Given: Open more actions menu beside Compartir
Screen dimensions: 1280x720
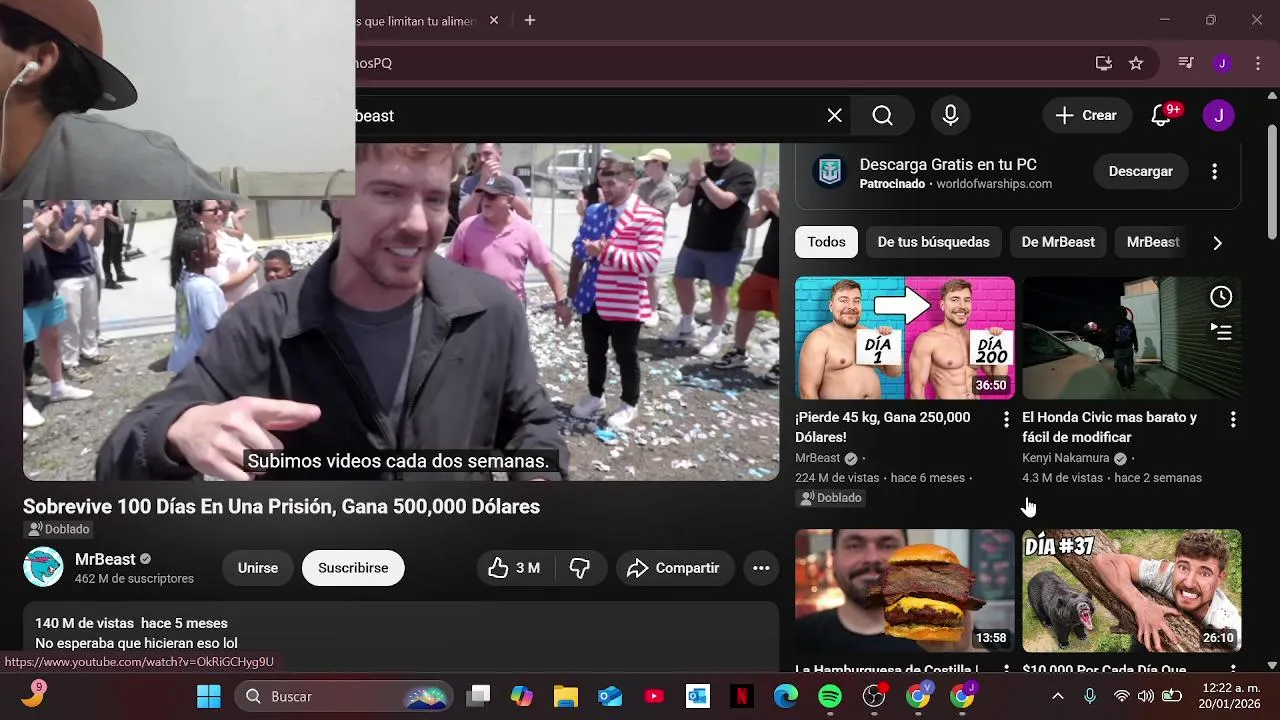Looking at the screenshot, I should pos(761,568).
